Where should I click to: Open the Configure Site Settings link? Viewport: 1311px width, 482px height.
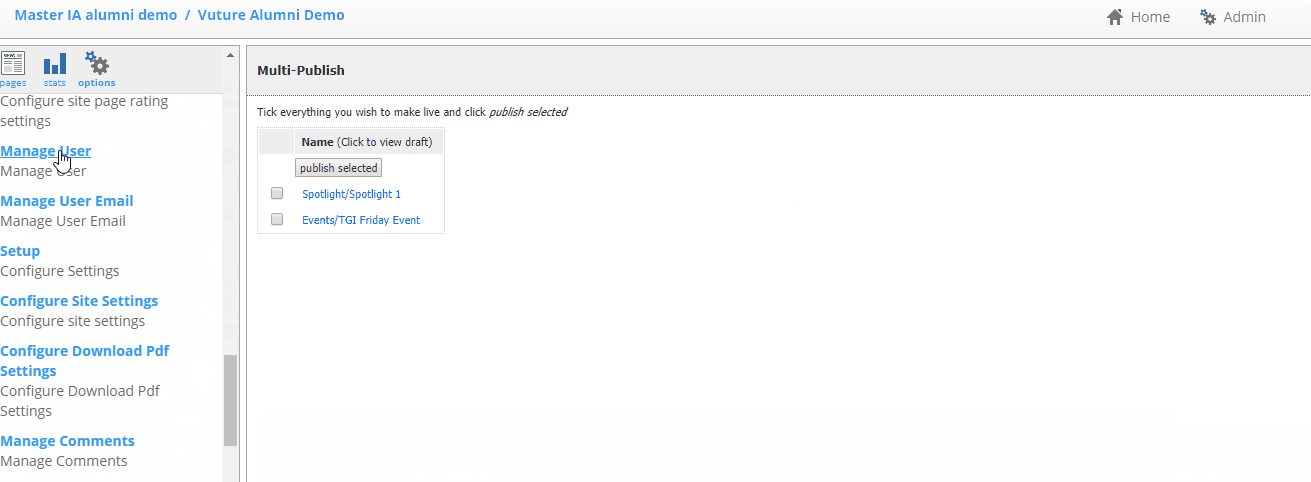(x=79, y=301)
